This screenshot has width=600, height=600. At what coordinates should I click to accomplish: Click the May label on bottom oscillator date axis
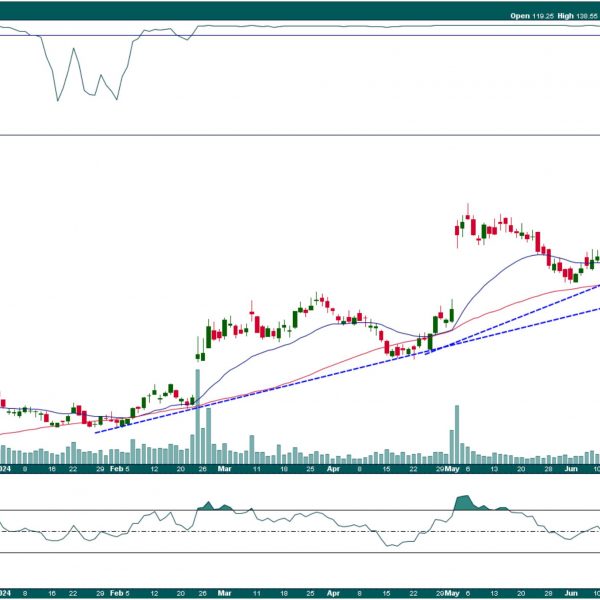point(452,593)
